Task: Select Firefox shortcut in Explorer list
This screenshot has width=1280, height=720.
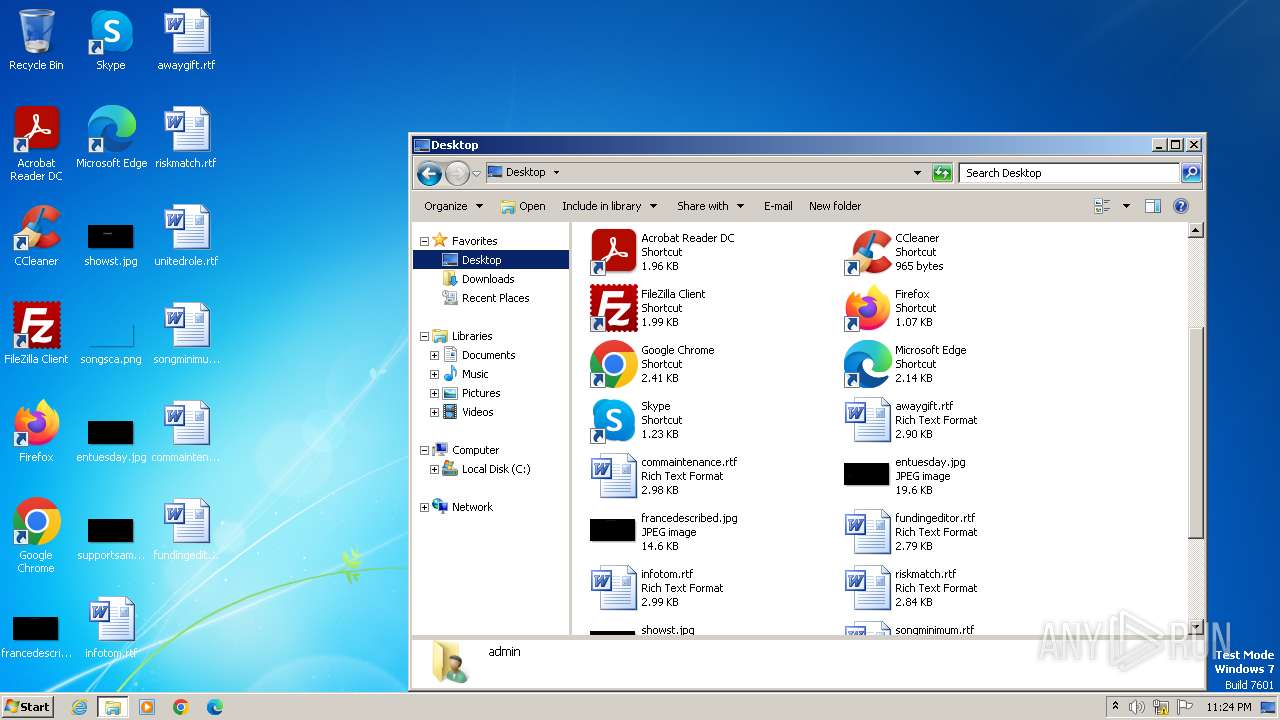Action: pos(889,308)
